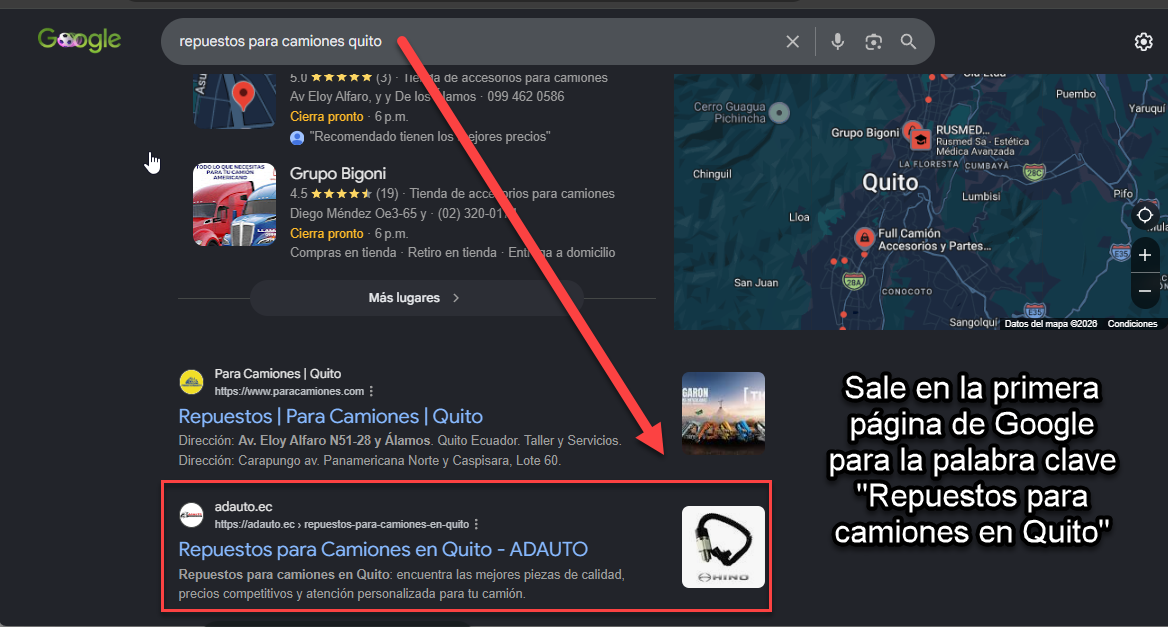The image size is (1168, 627).
Task: Zoom in on the map
Action: (1145, 255)
